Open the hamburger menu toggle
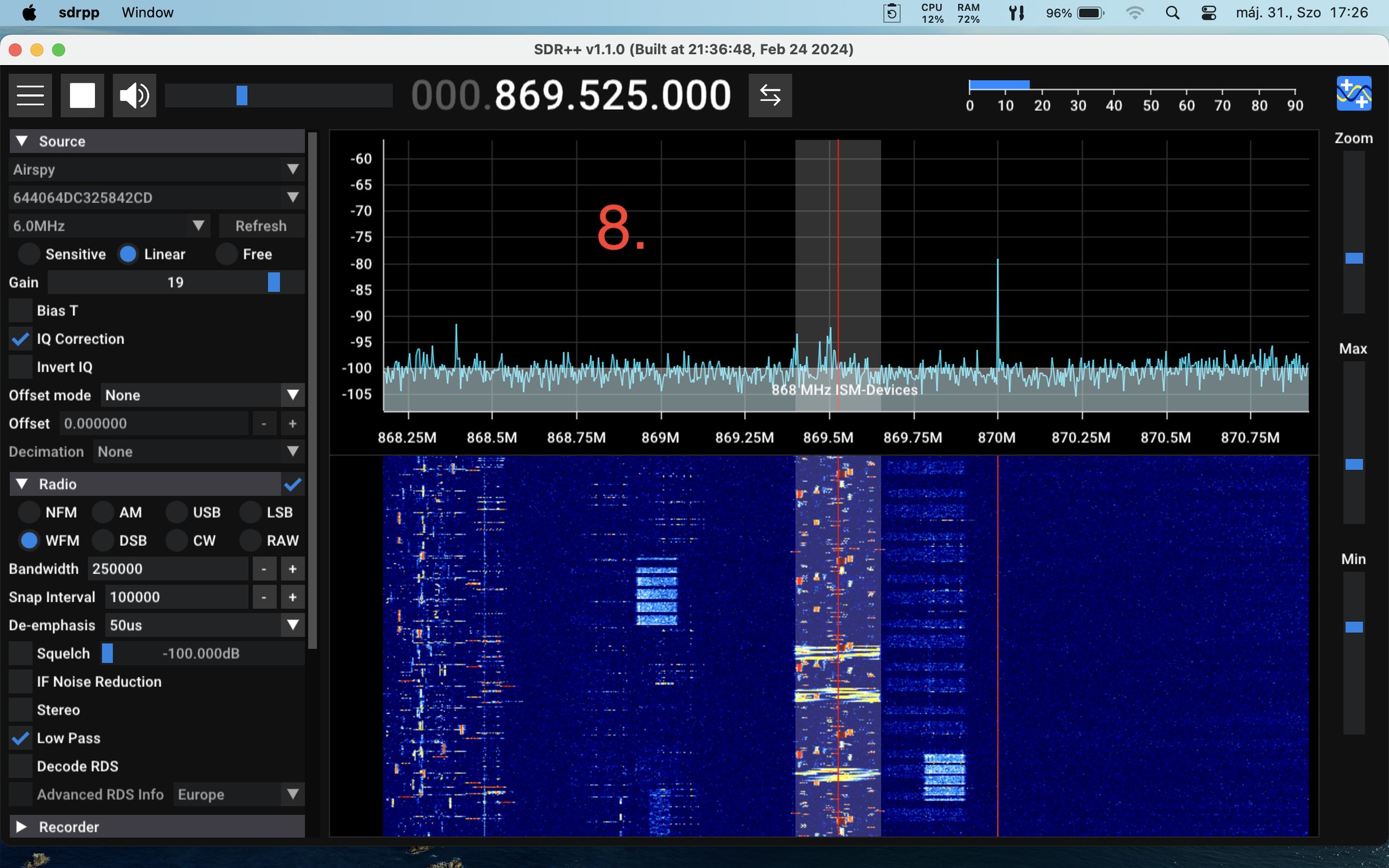1389x868 pixels. (31, 96)
